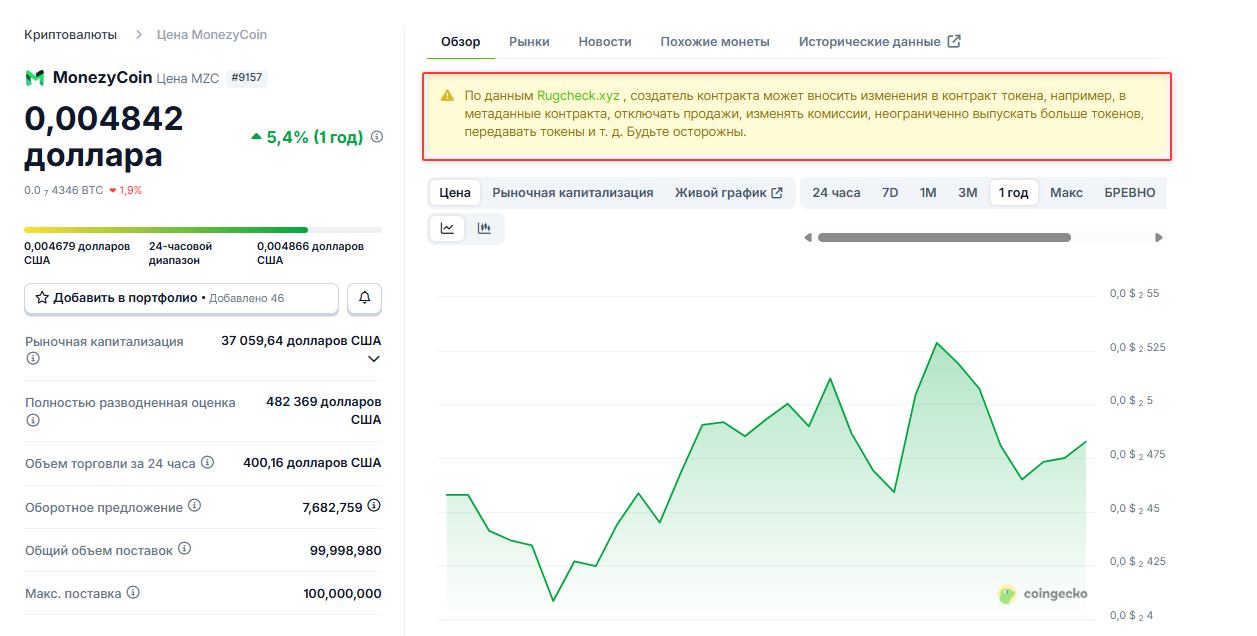The height and width of the screenshot is (636, 1257).
Task: Click info icon beside market capitalization
Action: (x=33, y=358)
